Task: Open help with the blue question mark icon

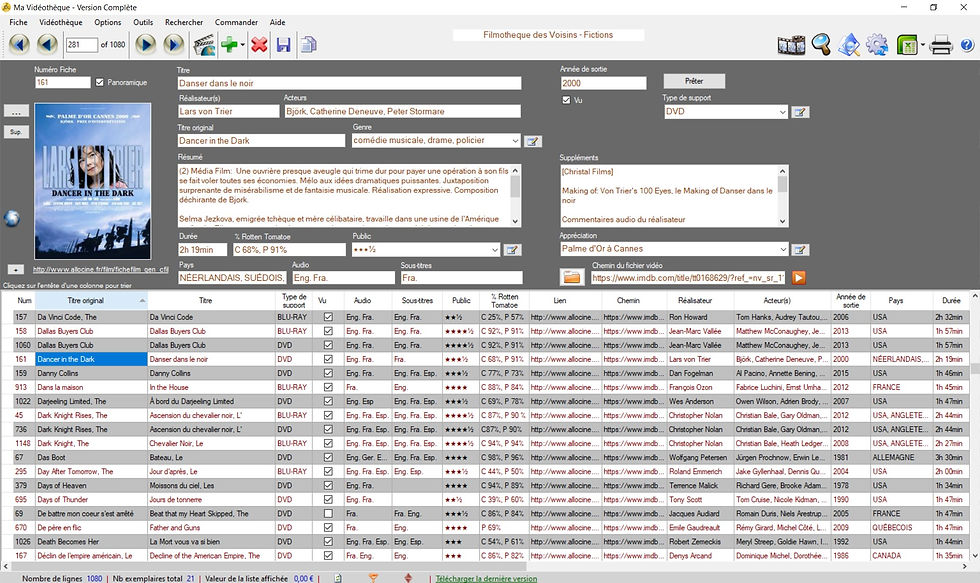Action: (967, 45)
